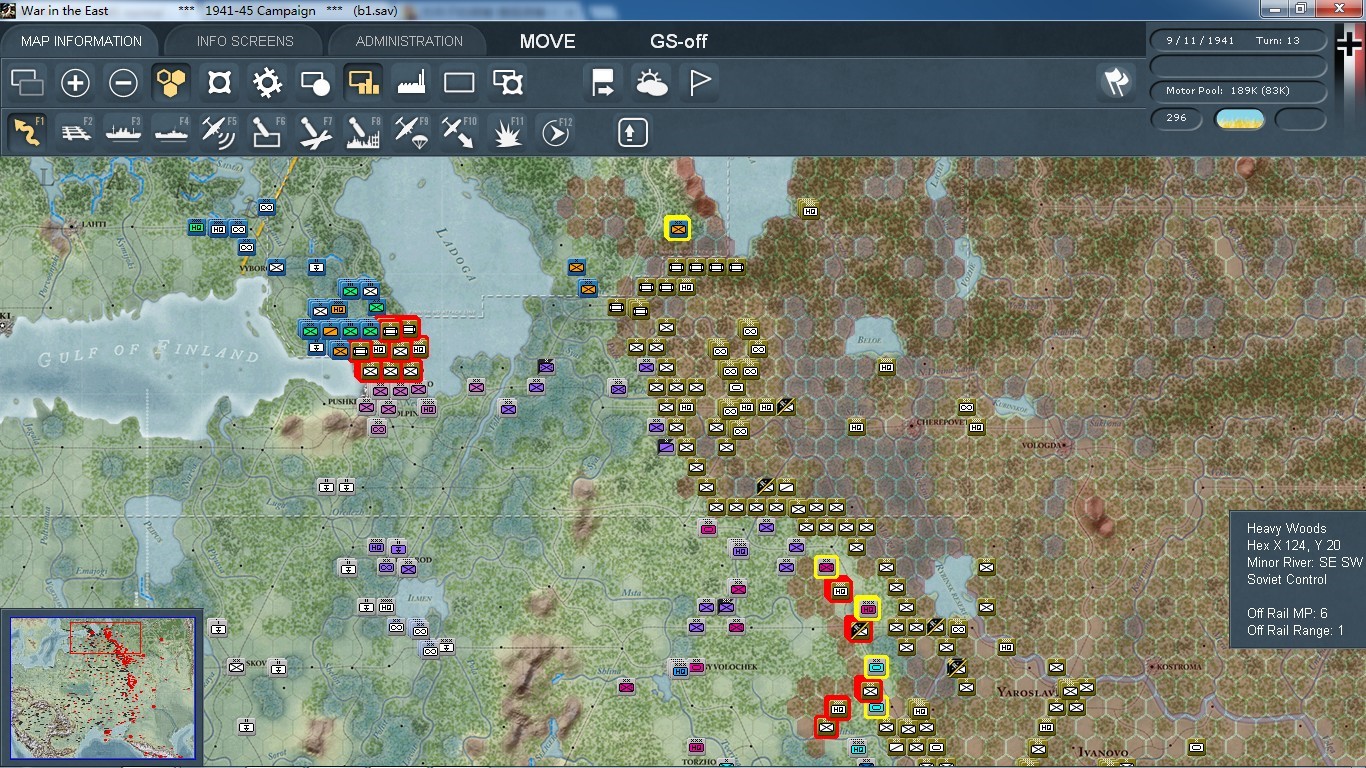Click the Off Rail MP: 6 text
Screen dimensions: 1366x768
point(1287,613)
